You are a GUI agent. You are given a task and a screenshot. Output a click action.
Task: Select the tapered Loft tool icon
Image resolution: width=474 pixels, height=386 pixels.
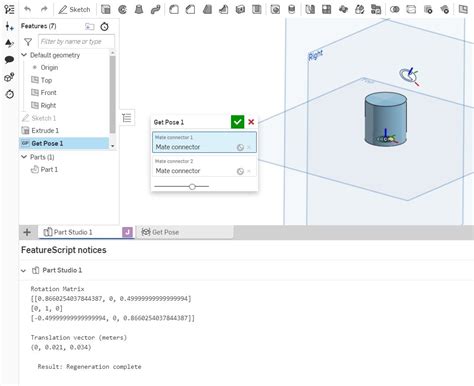pos(139,10)
